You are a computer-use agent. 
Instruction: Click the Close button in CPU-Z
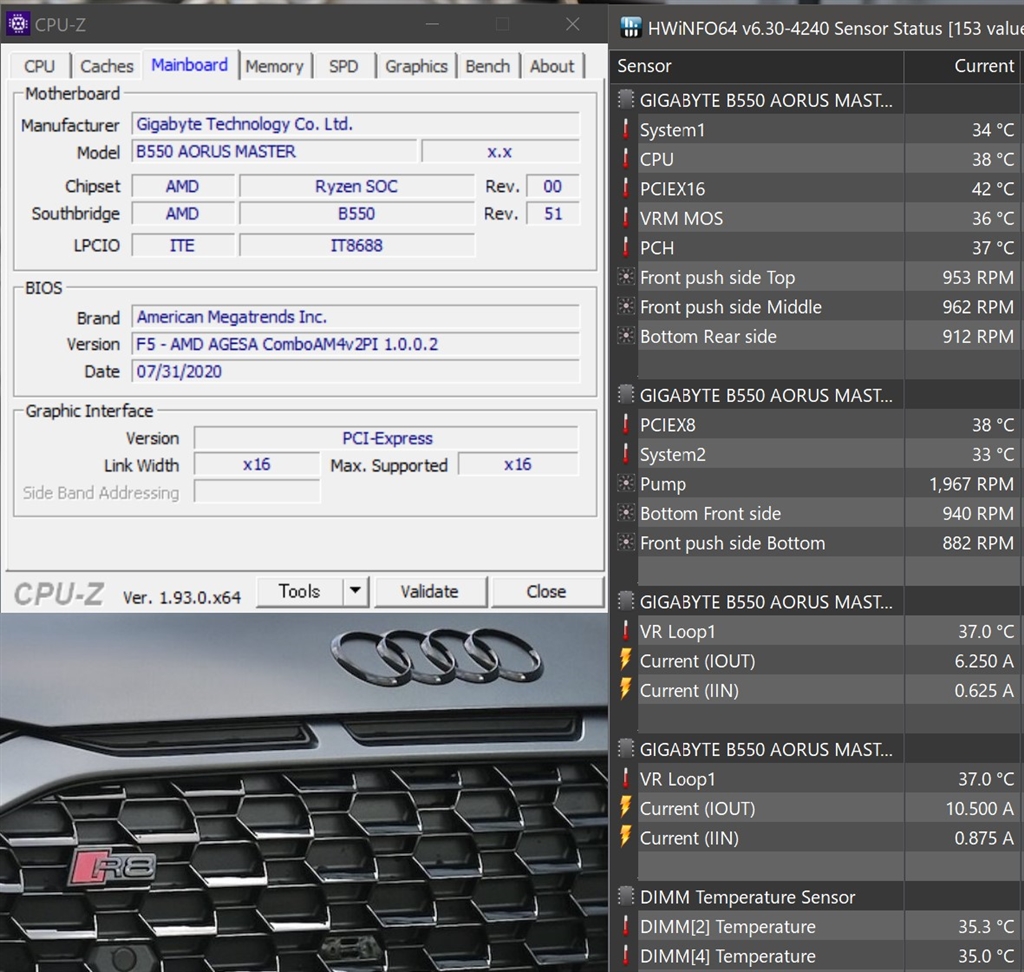tap(546, 591)
